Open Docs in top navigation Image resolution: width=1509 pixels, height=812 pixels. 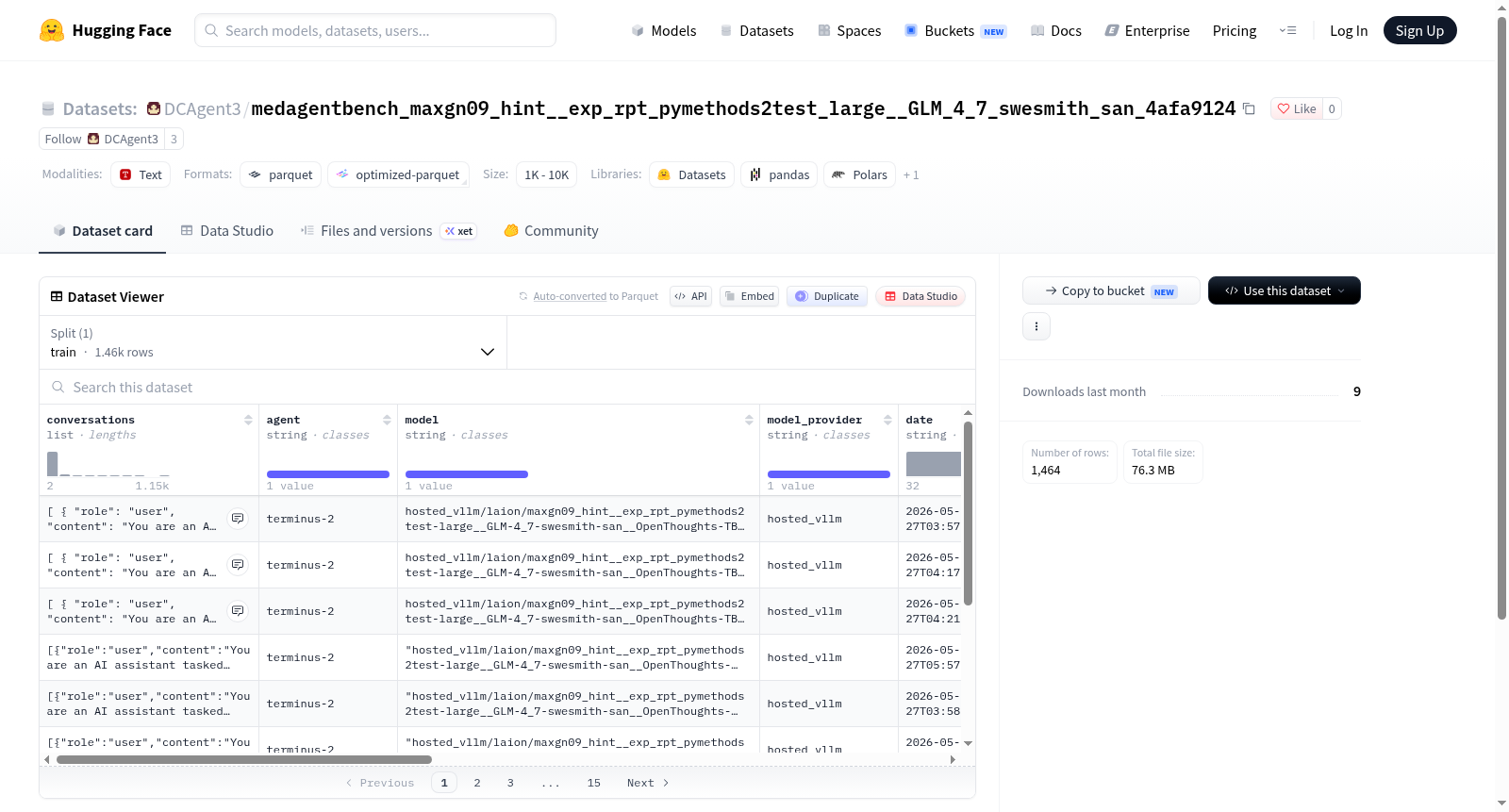pos(1056,30)
